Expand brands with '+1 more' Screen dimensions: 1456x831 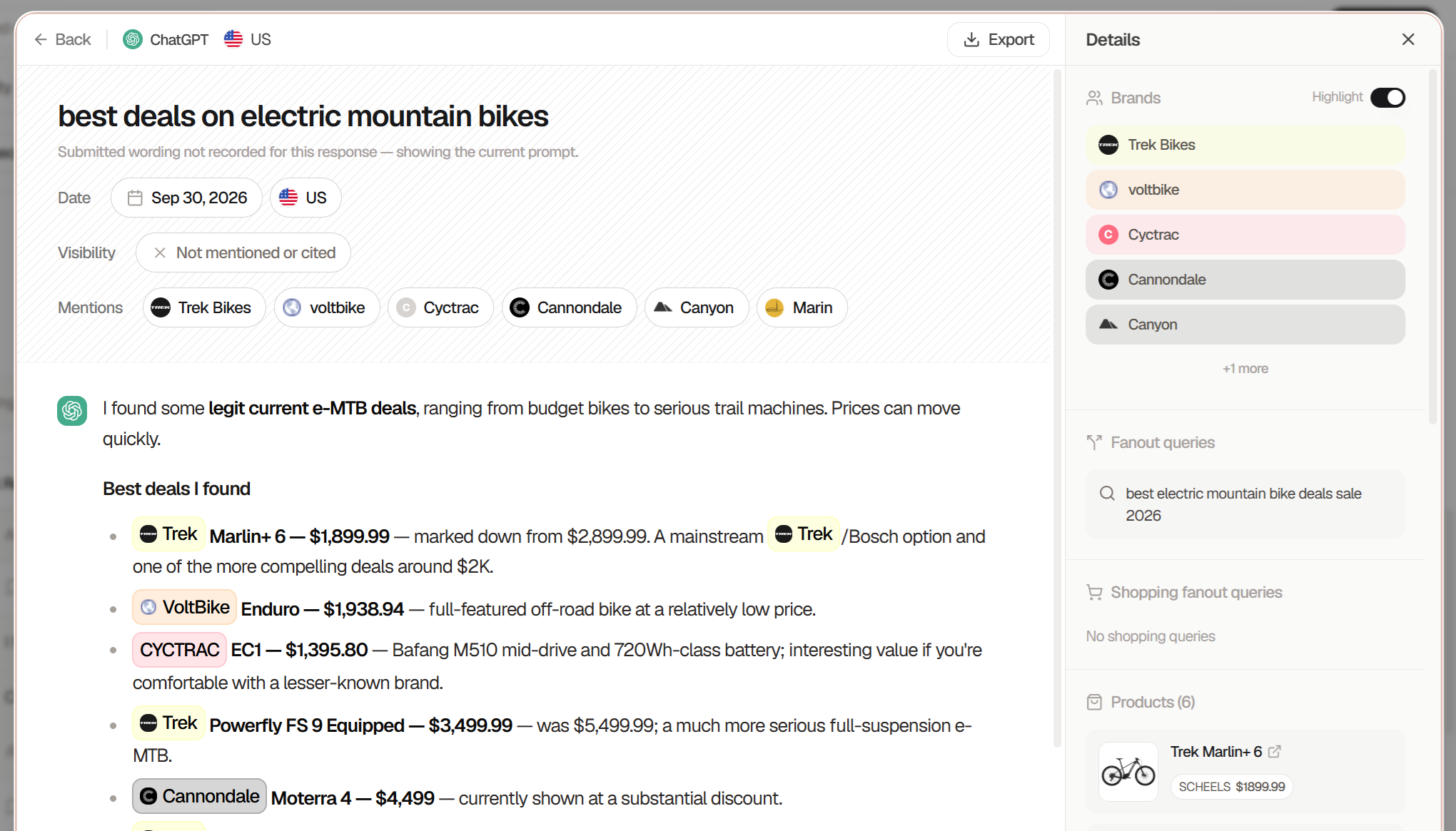click(x=1245, y=369)
